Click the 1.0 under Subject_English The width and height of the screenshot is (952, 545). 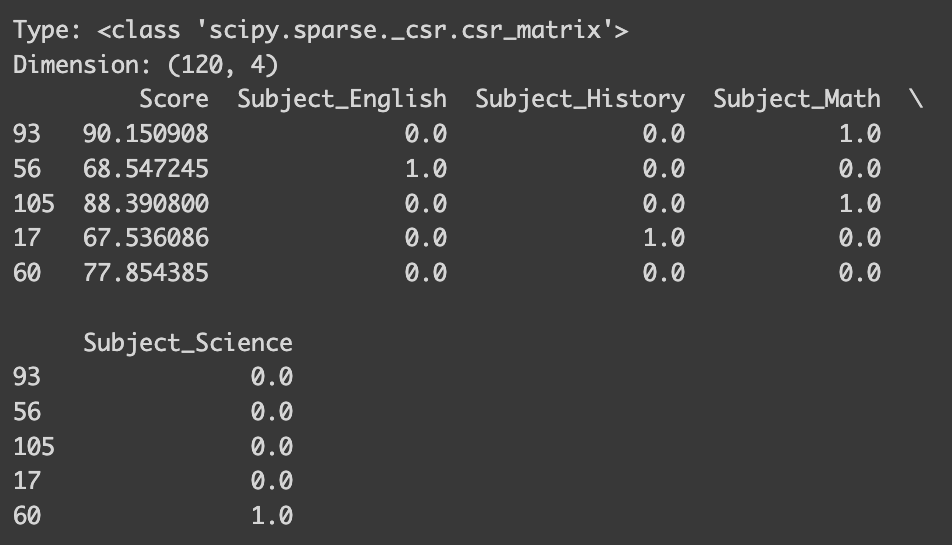tap(426, 169)
